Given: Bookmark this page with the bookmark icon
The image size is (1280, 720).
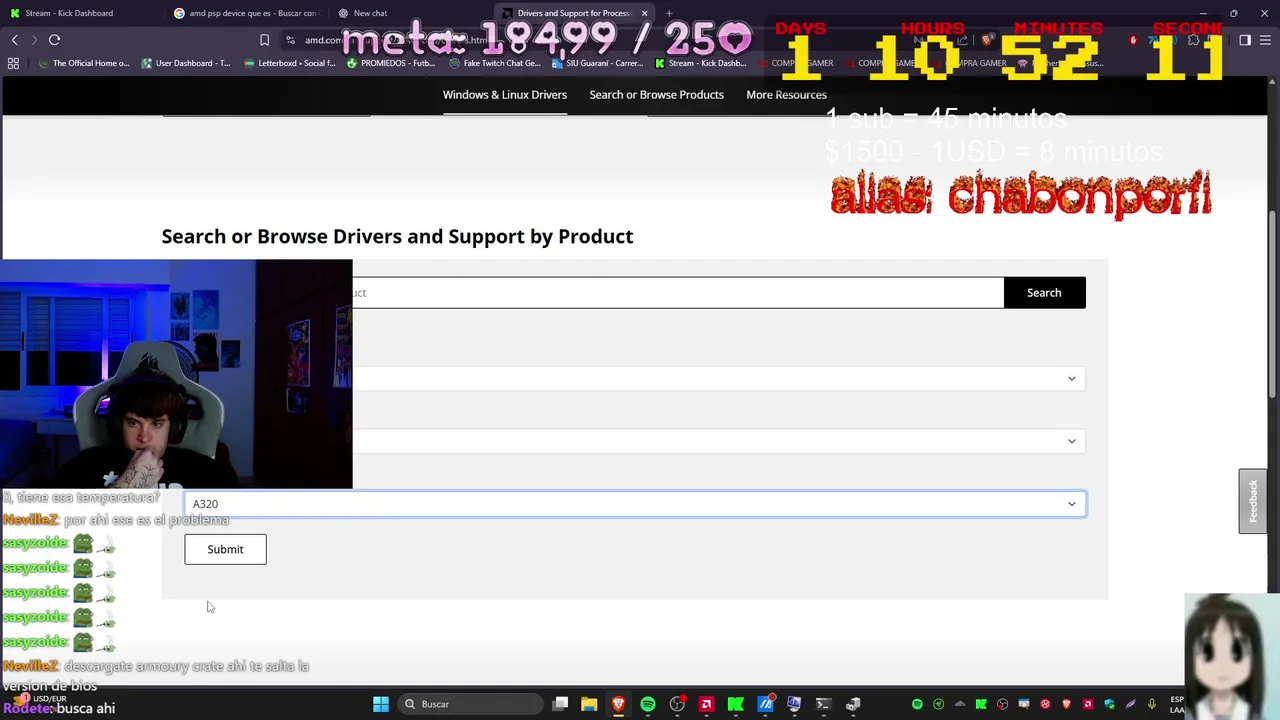Looking at the screenshot, I should click(264, 40).
